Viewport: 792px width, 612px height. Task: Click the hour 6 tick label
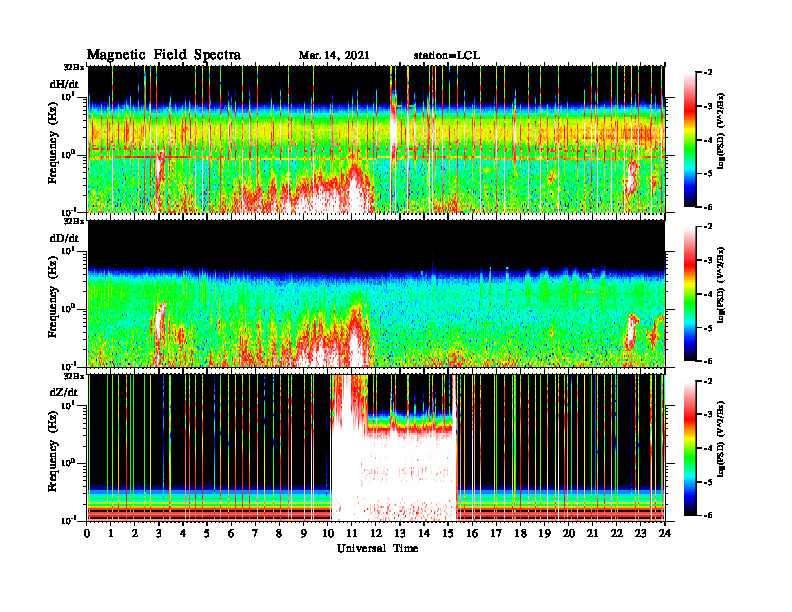231,533
